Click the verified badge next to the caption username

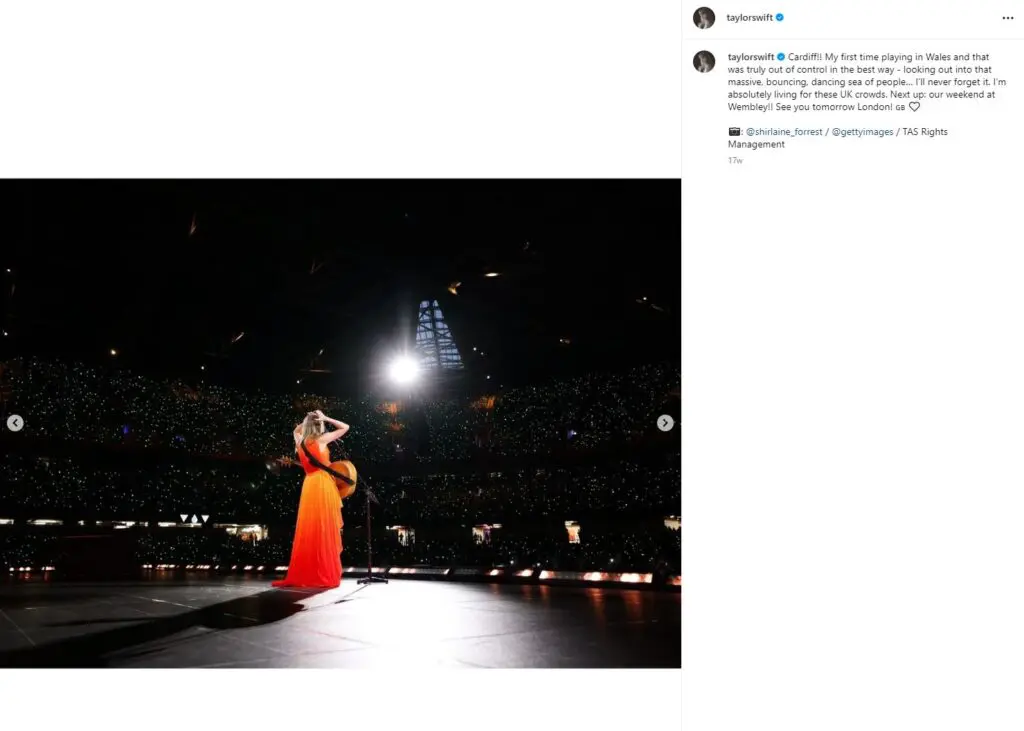tap(781, 57)
